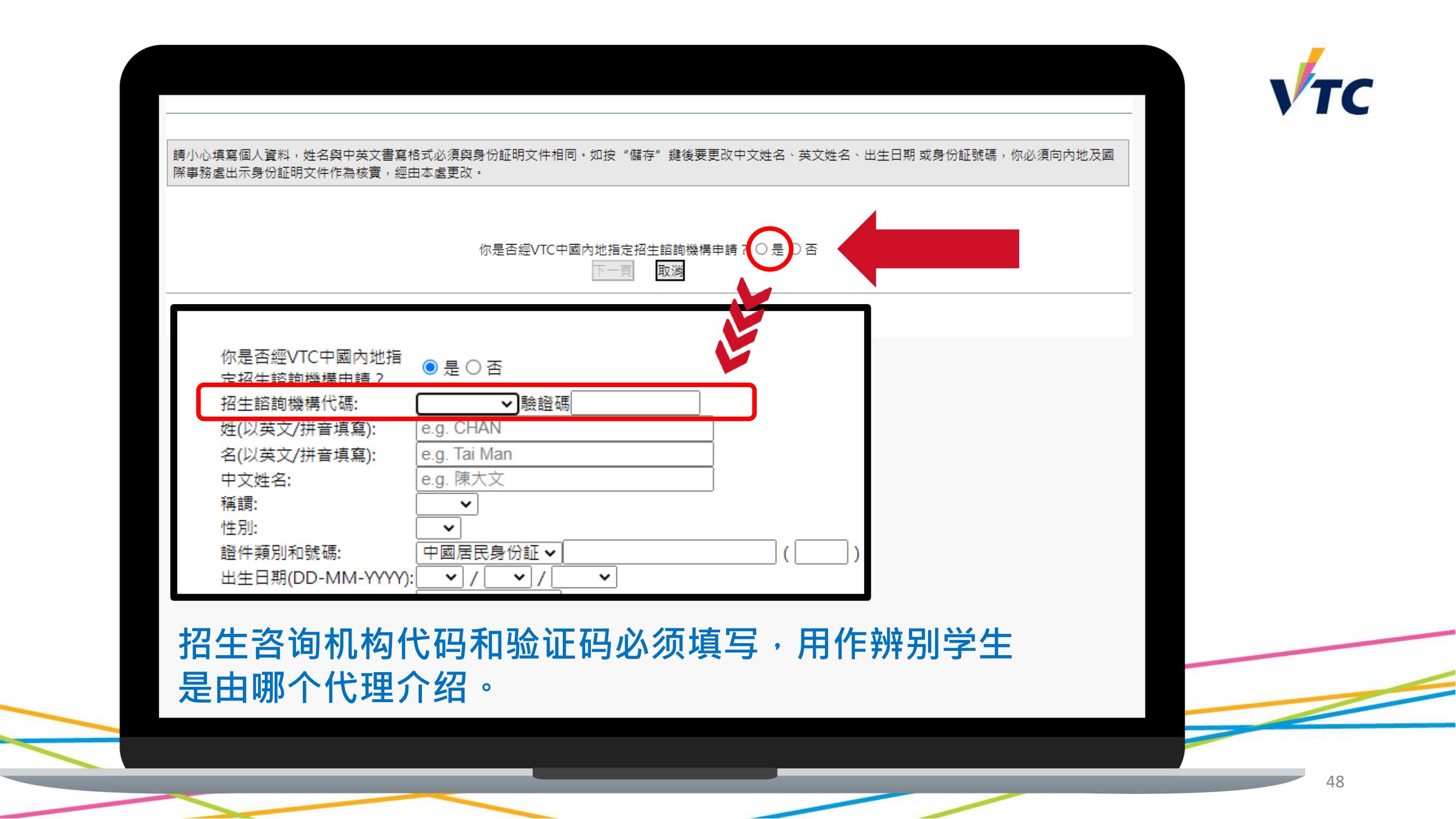The height and width of the screenshot is (819, 1456).
Task: Click the 下一頁 button
Action: tap(613, 271)
